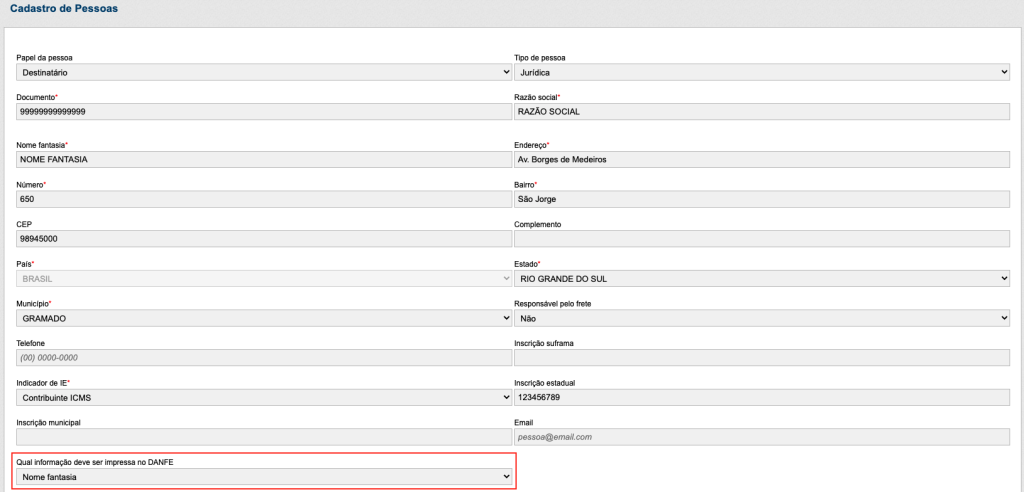Expand the Estado dropdown

(761, 278)
